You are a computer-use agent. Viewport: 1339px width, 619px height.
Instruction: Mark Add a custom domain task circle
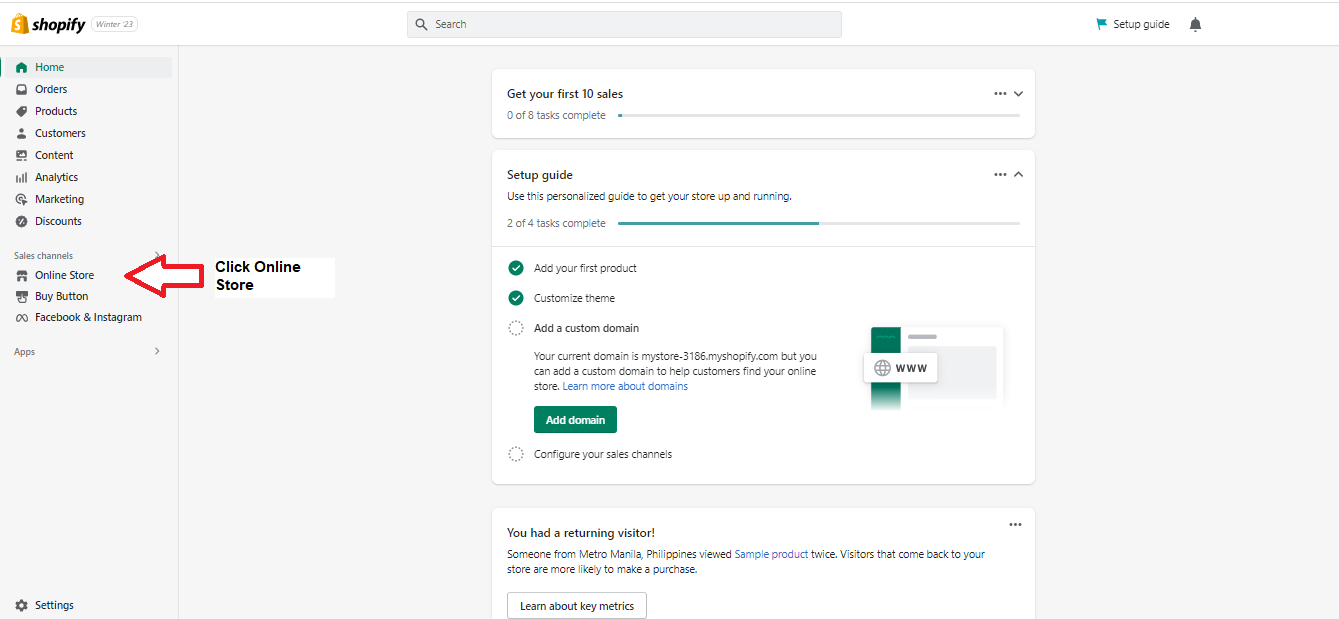coord(516,328)
